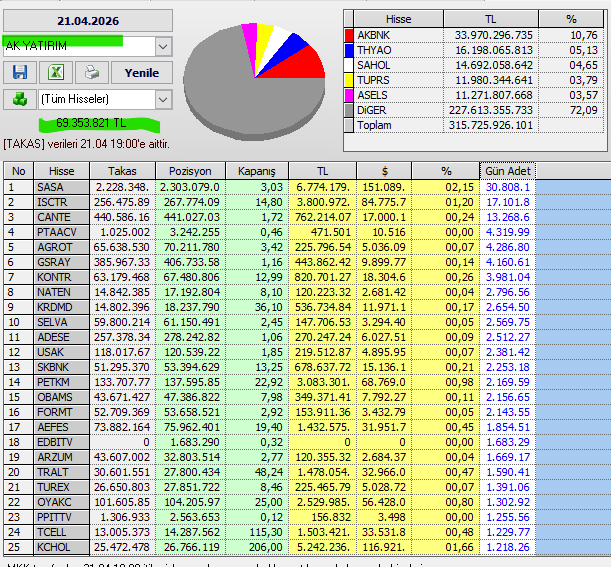
Task: Sort by the Takas column header
Action: (x=122, y=171)
